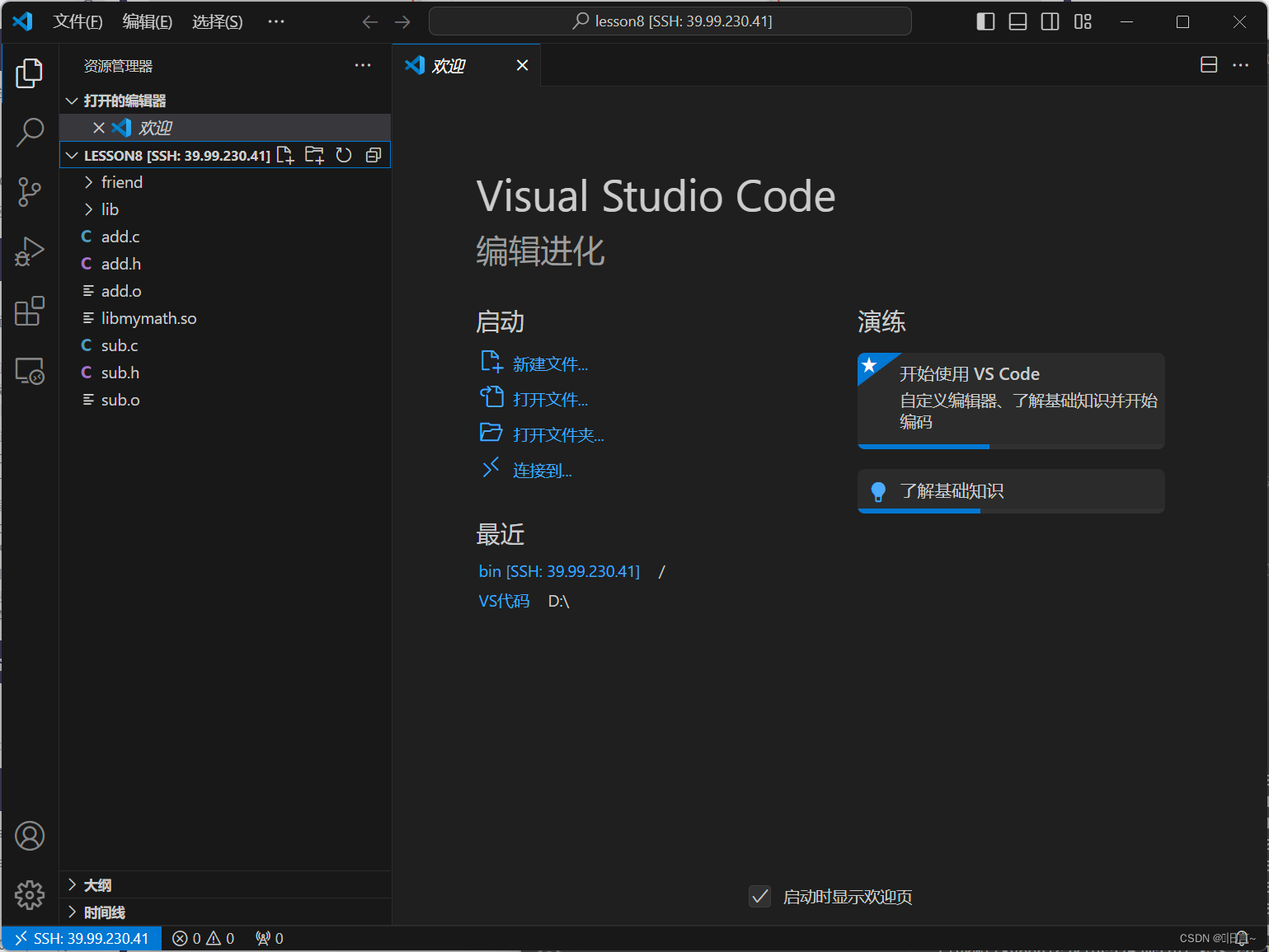Click the lesson8 command center search box
Screen dimensions: 1269x952
(x=670, y=21)
